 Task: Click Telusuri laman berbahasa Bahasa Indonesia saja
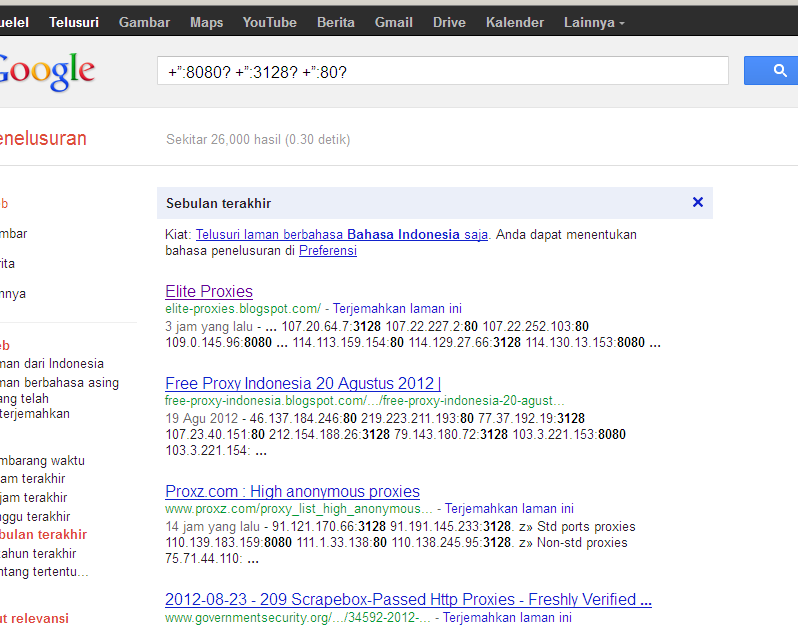coord(341,235)
